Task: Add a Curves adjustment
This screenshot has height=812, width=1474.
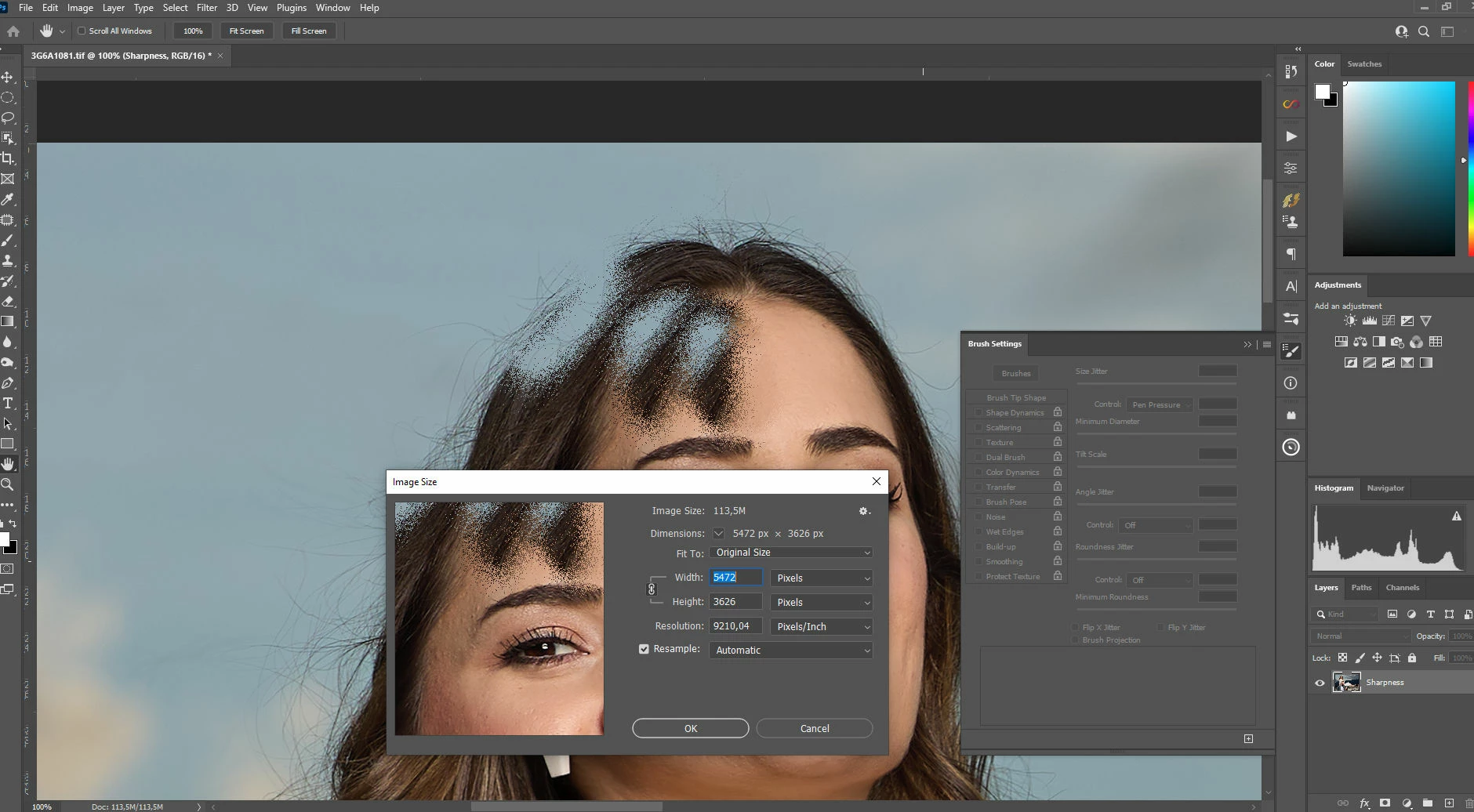Action: point(1389,321)
